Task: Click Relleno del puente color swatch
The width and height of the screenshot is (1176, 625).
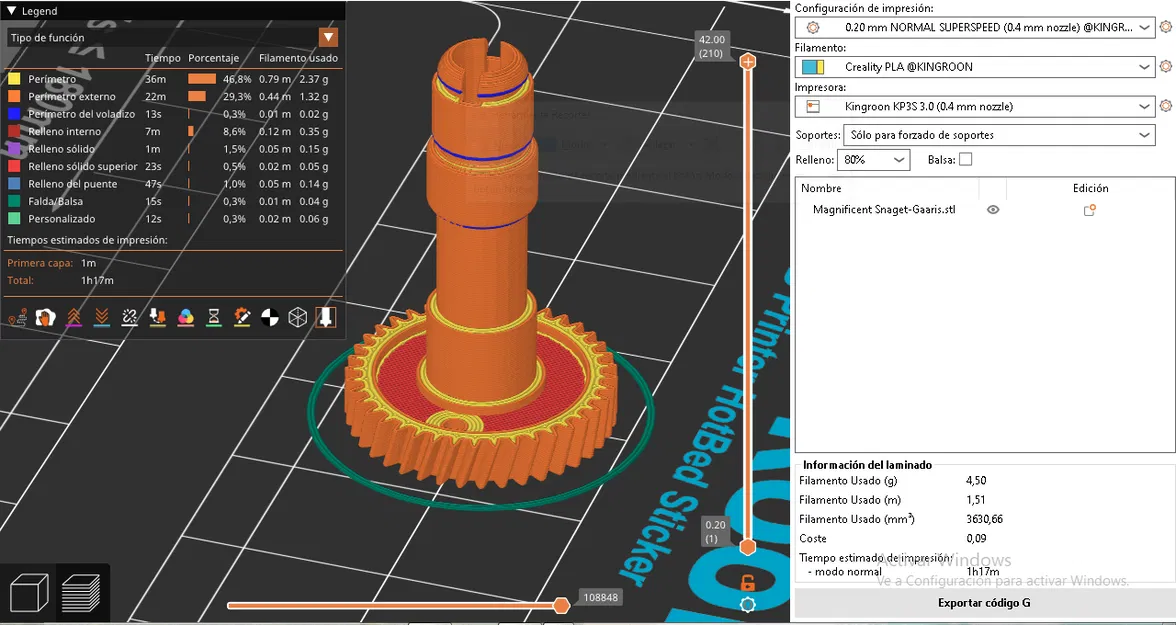Action: (x=14, y=184)
